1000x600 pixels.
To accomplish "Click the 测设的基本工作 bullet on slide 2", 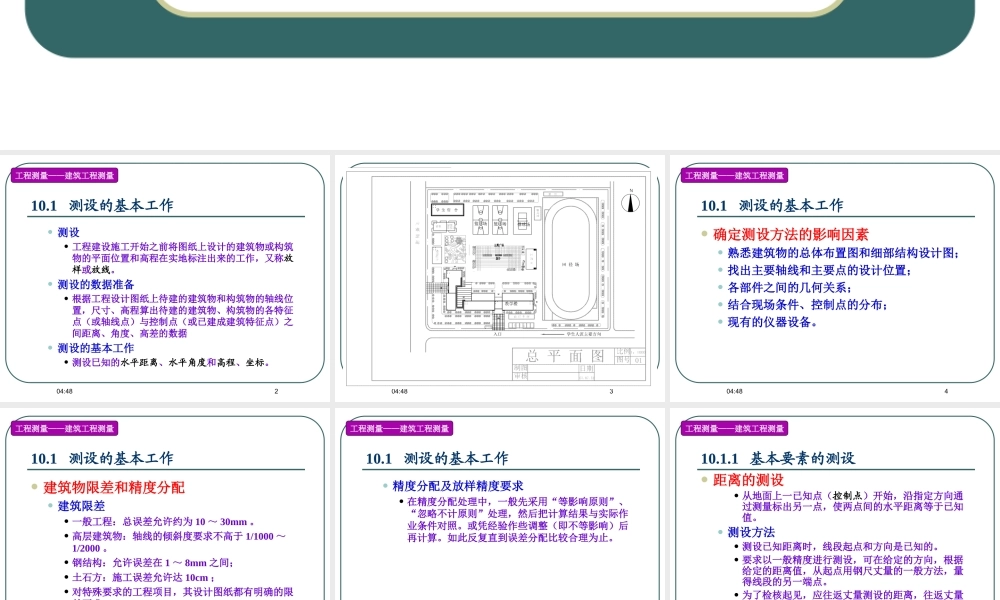I will [96, 348].
